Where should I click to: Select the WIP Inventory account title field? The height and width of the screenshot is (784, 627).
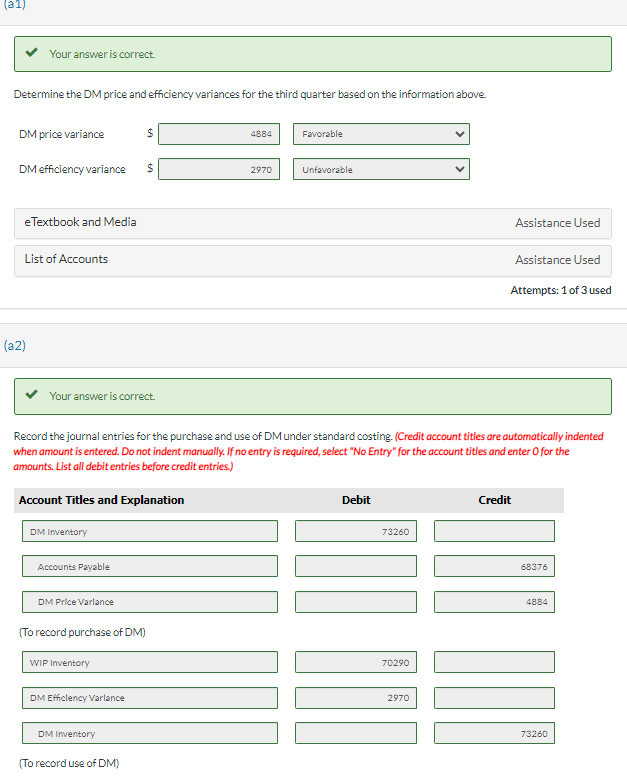click(150, 662)
